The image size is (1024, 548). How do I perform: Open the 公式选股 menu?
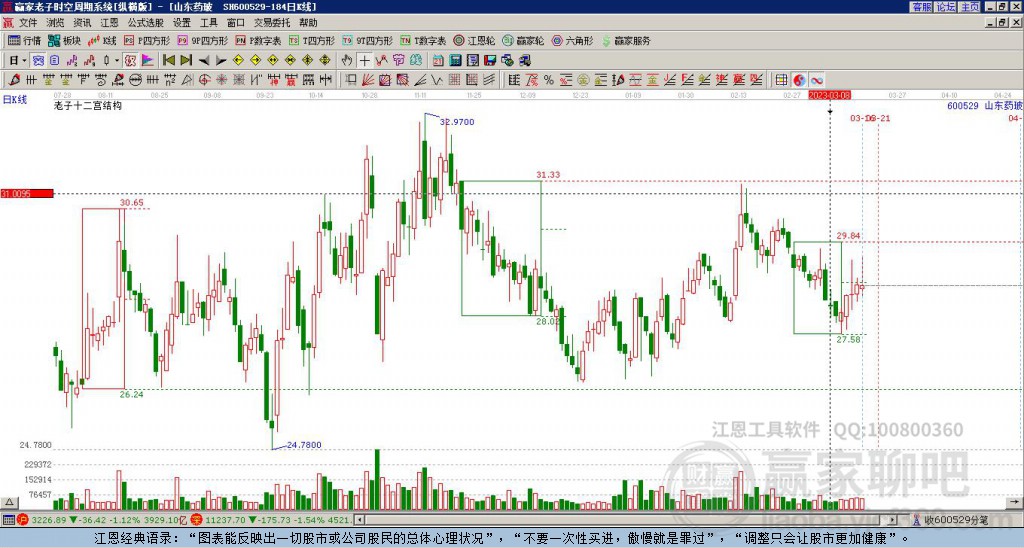[x=145, y=23]
